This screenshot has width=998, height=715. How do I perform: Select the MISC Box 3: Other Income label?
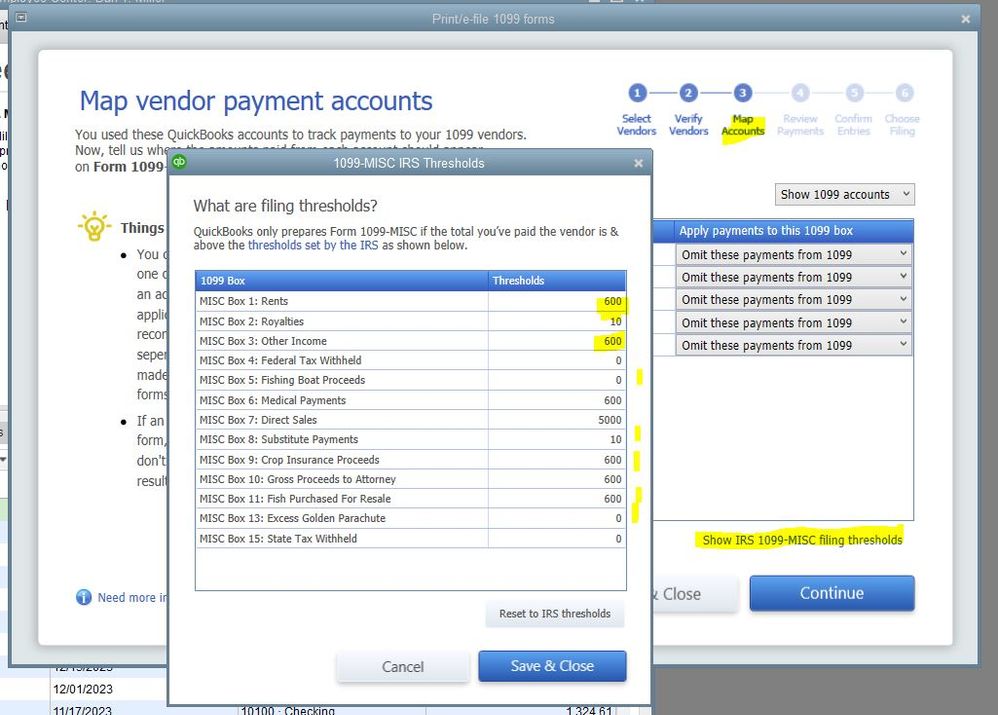(263, 341)
